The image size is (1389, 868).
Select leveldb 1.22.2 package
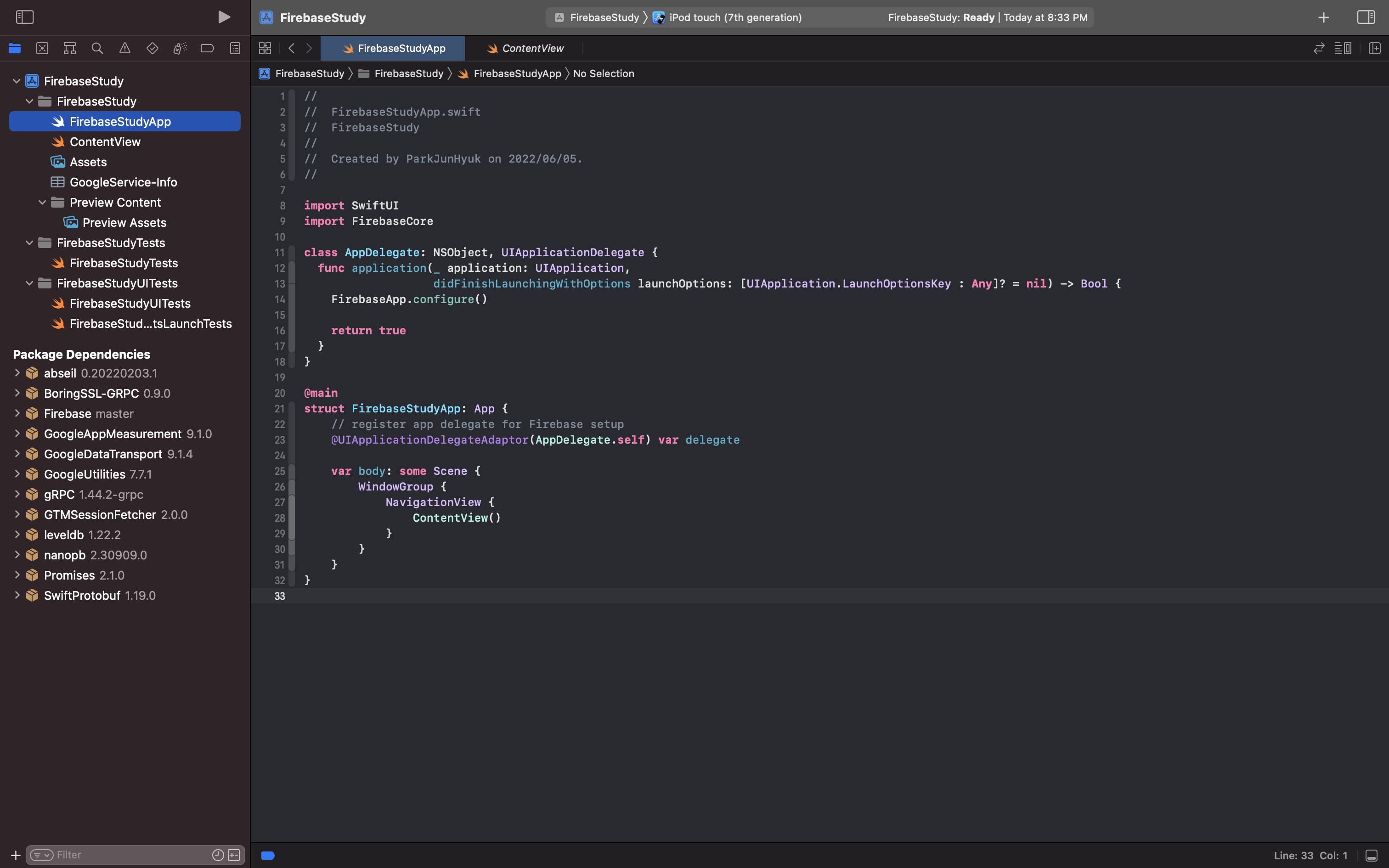click(x=124, y=535)
